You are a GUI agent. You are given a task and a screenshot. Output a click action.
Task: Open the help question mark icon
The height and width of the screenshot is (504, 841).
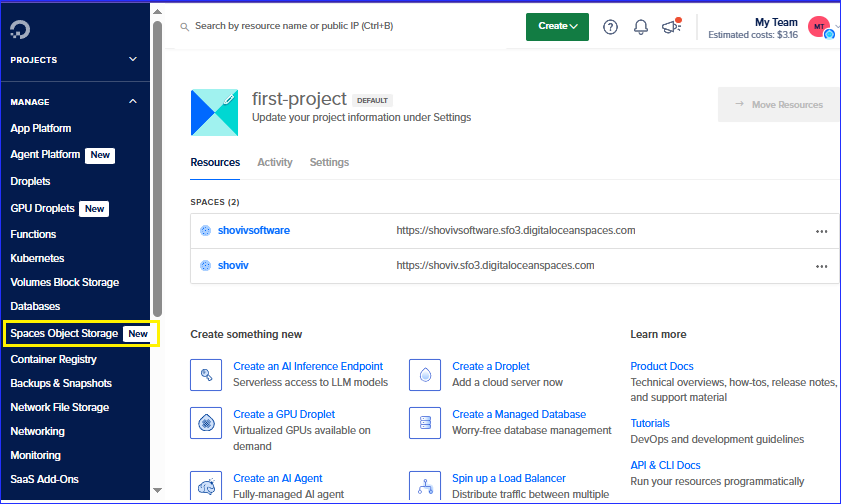[610, 27]
